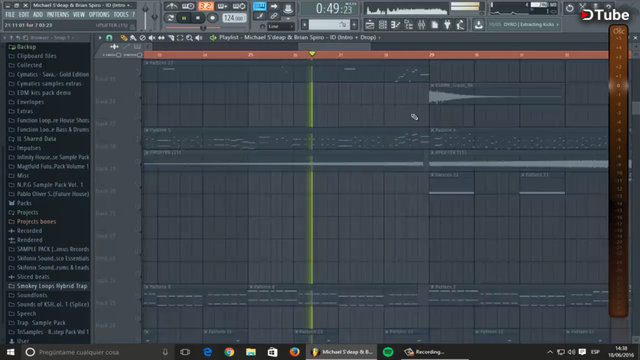Select the playlist Playback tool
The width and height of the screenshot is (640, 360).
(199, 38)
